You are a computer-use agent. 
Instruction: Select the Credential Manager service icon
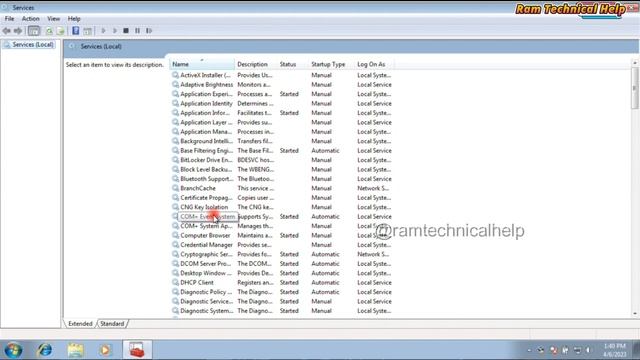tap(175, 244)
